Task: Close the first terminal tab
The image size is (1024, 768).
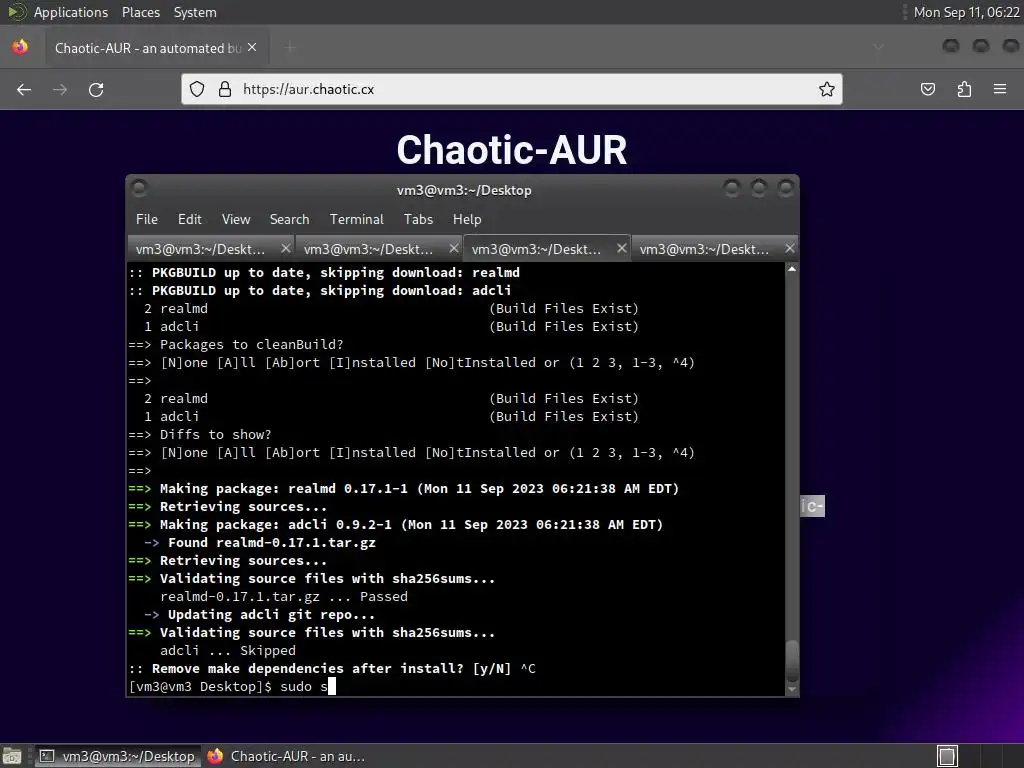Action: click(285, 248)
